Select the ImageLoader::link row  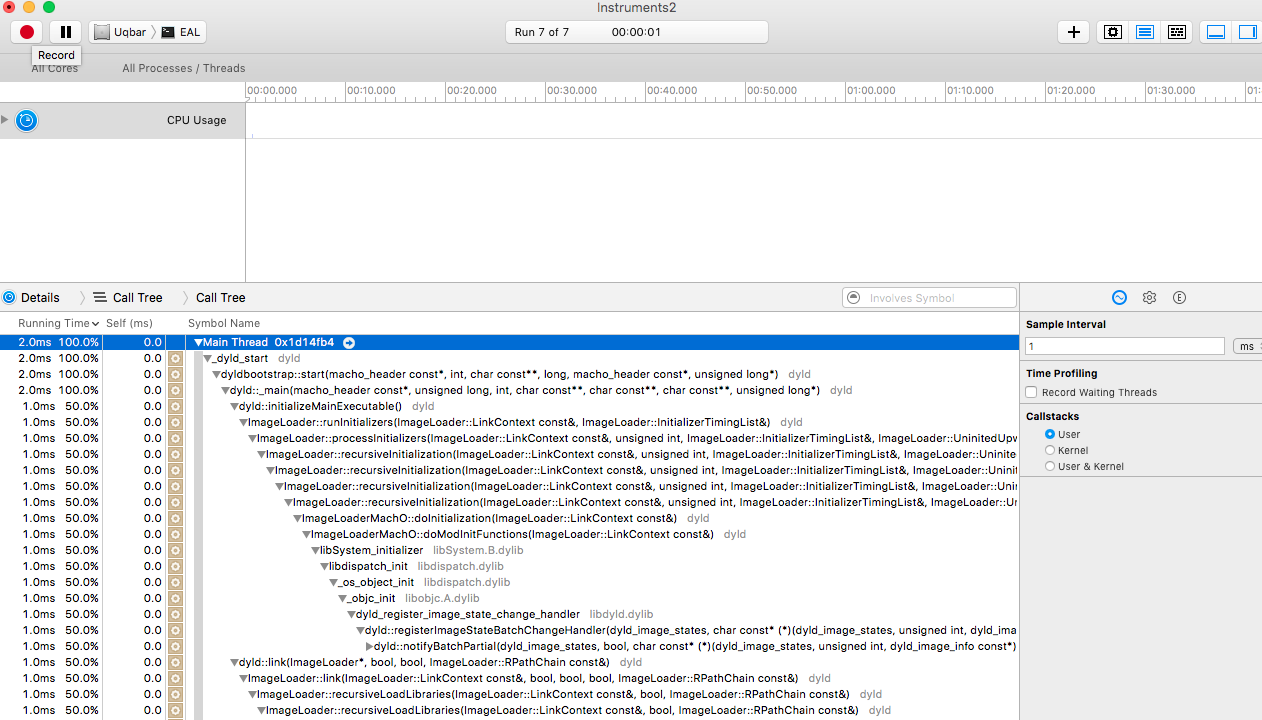pos(509,678)
